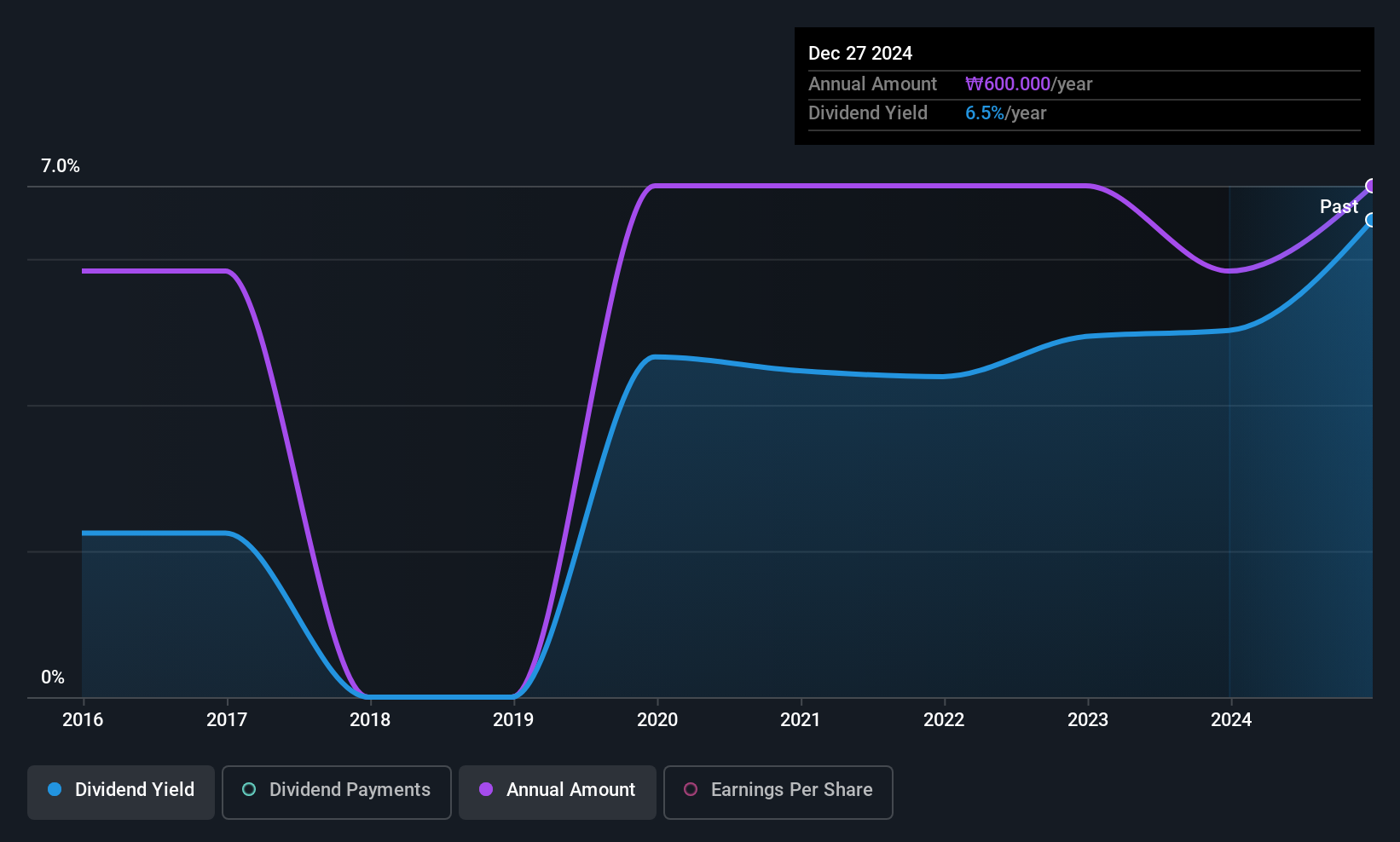Click the 2024 x-axis label
Screen dimensions: 1400x842
click(1231, 719)
